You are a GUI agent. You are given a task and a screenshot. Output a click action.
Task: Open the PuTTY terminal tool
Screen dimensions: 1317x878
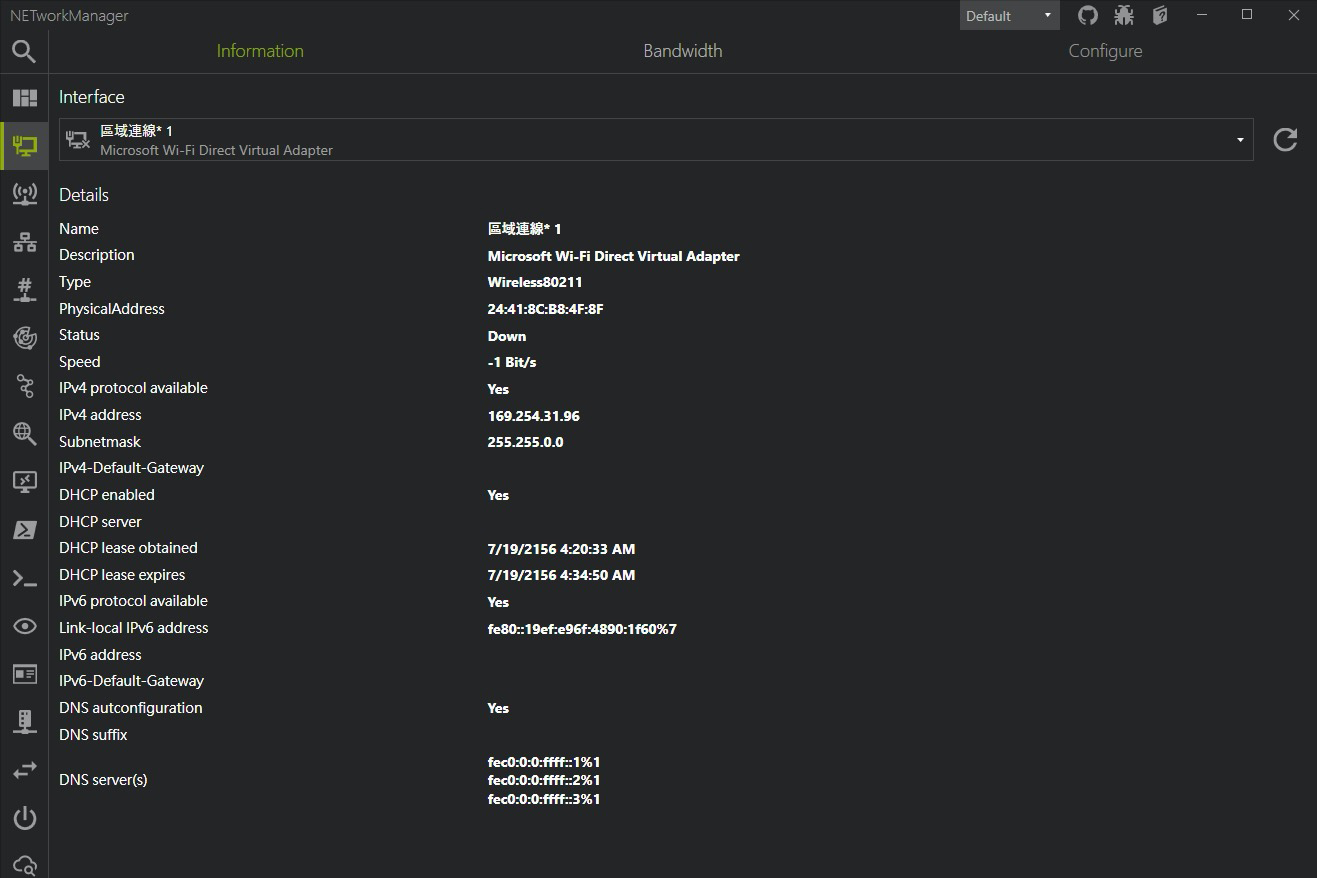pos(25,577)
